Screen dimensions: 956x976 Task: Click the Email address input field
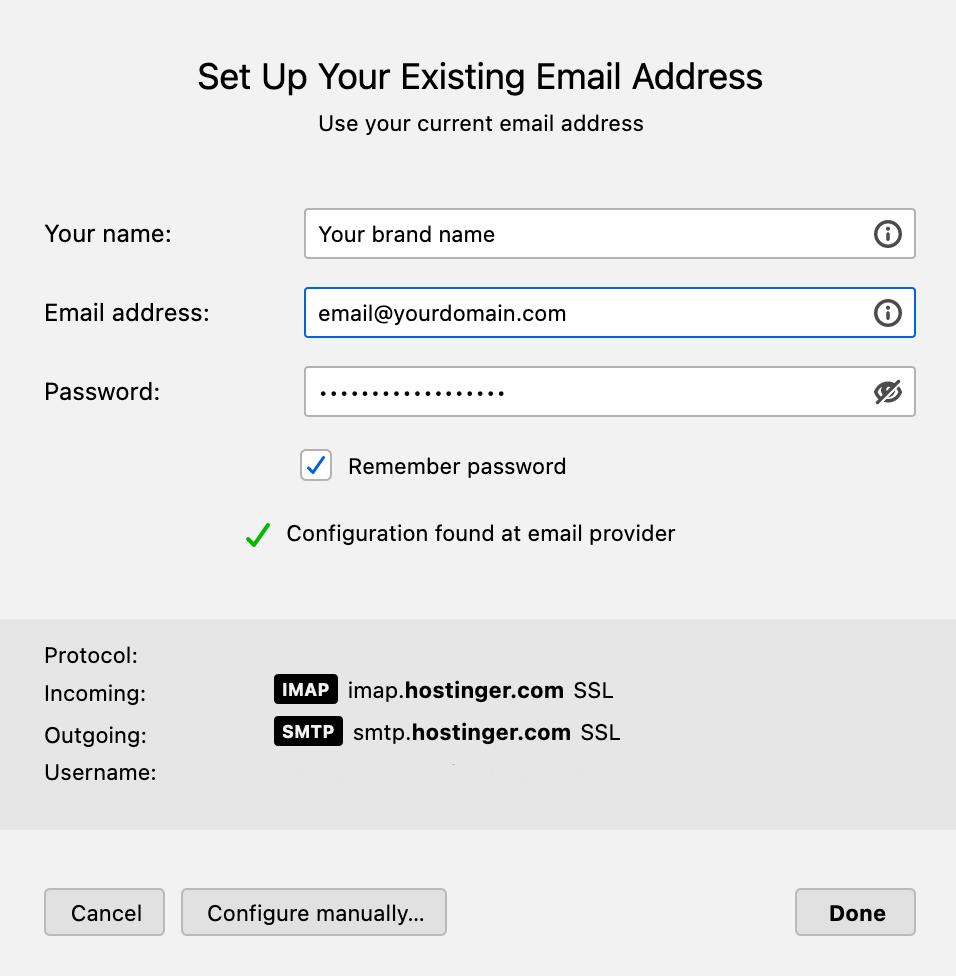[550, 313]
